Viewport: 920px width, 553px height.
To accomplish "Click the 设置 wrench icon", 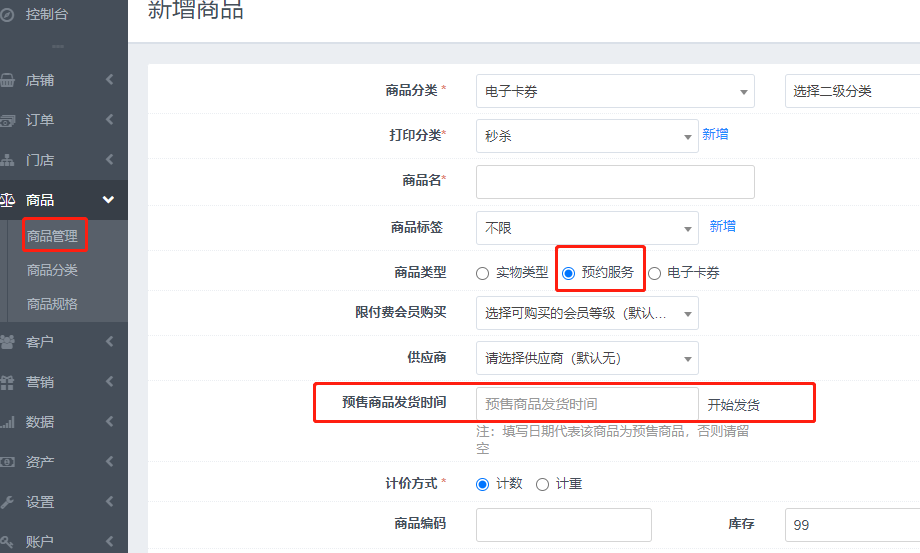I will pyautogui.click(x=6, y=502).
